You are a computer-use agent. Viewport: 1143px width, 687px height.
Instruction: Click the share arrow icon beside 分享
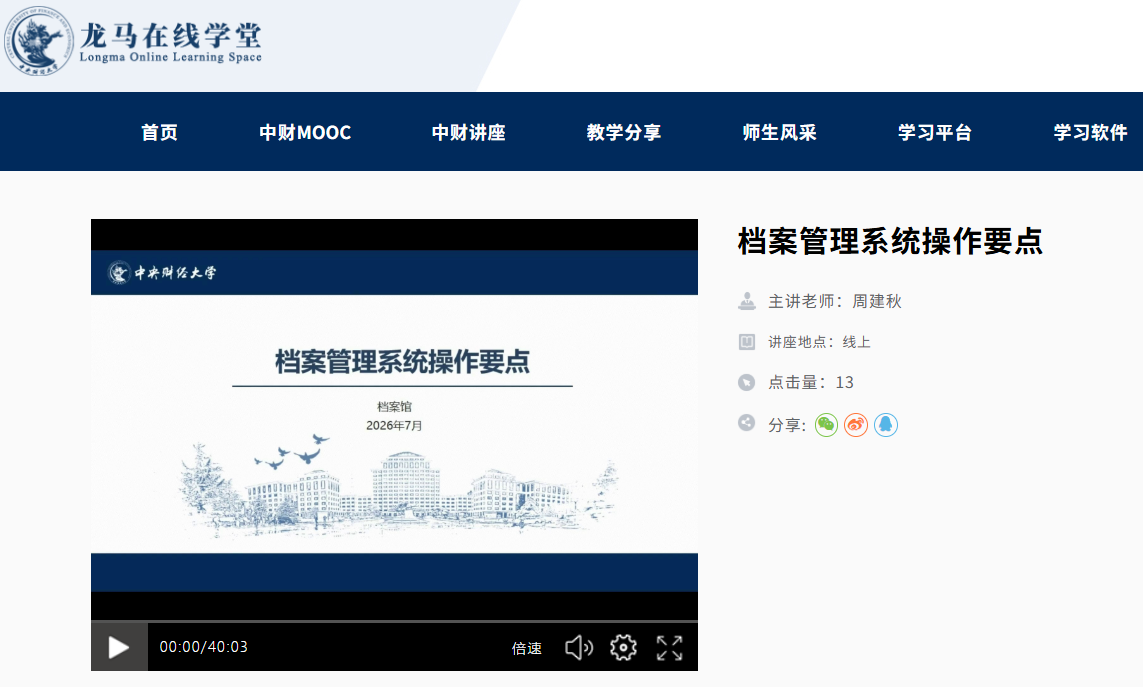click(746, 423)
